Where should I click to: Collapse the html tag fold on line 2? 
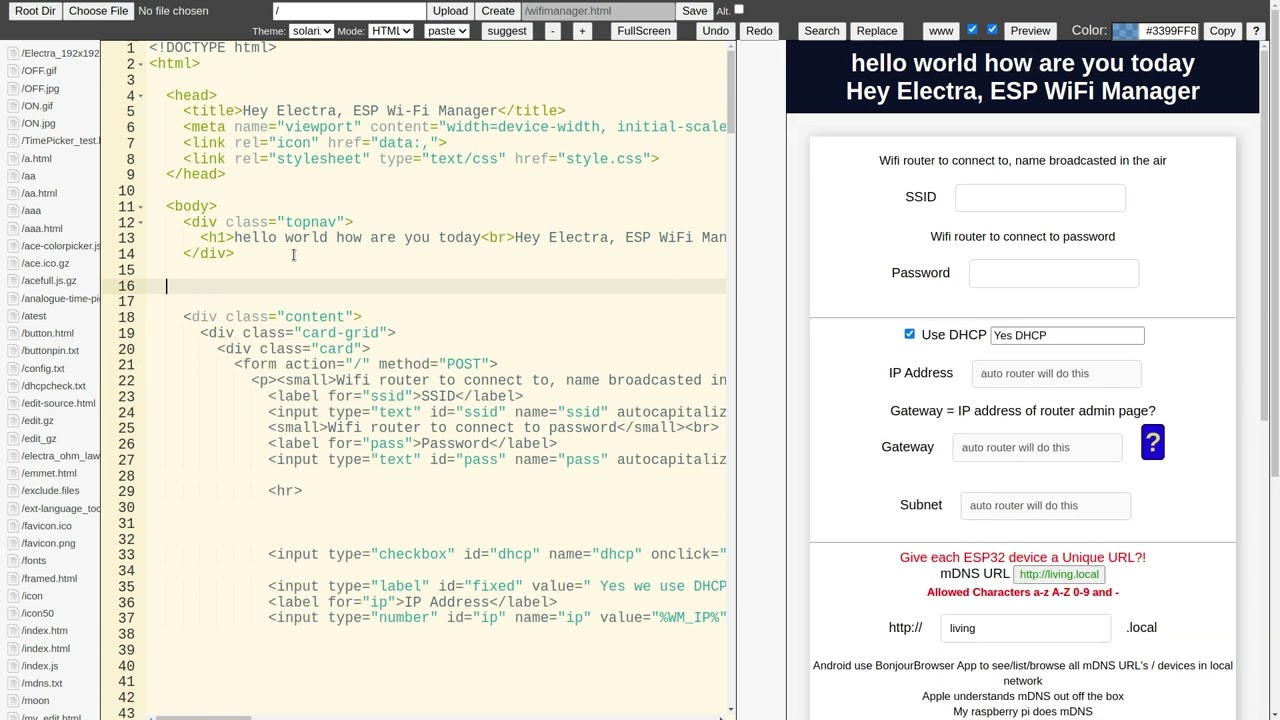[141, 64]
